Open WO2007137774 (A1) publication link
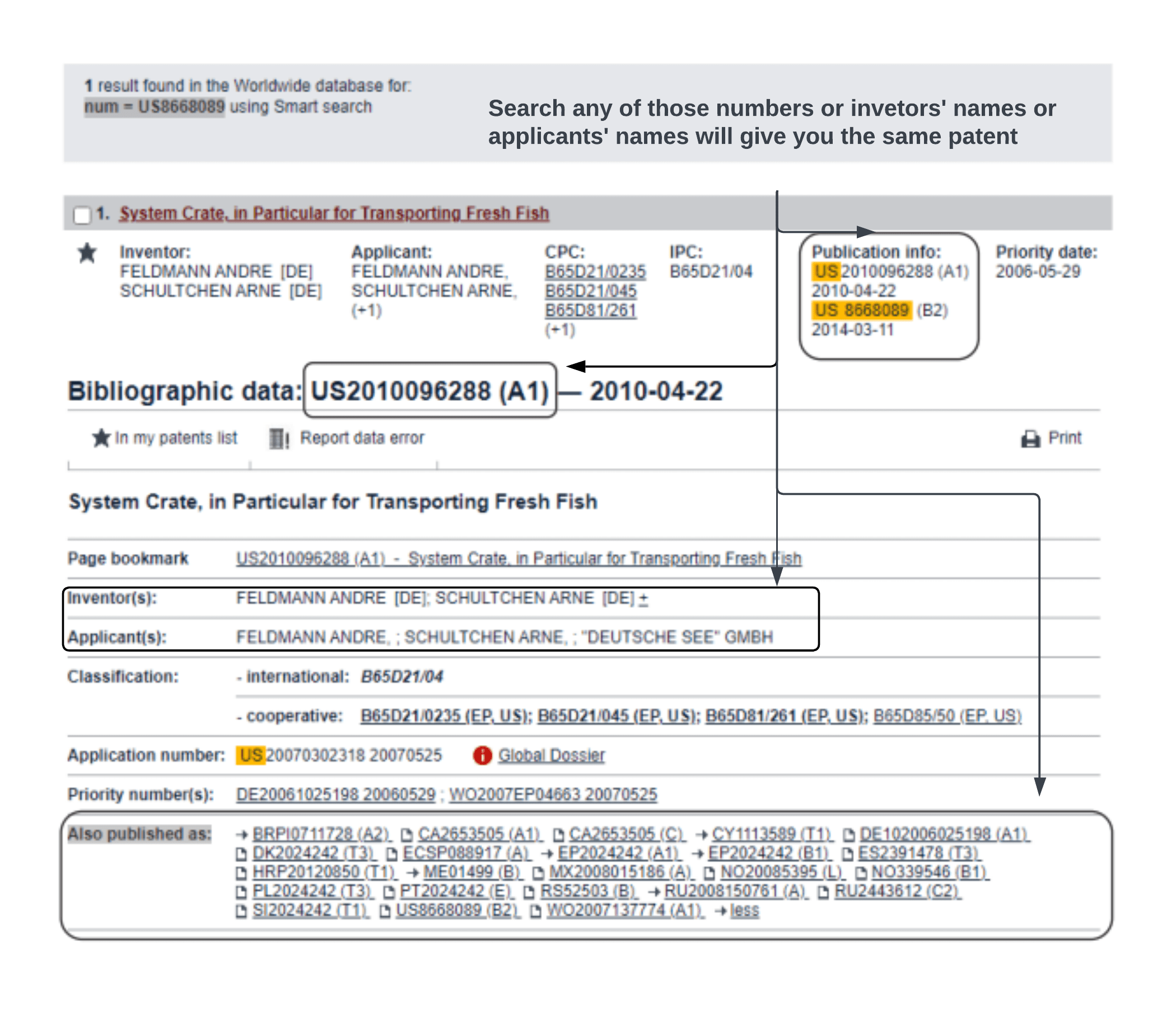 624,911
